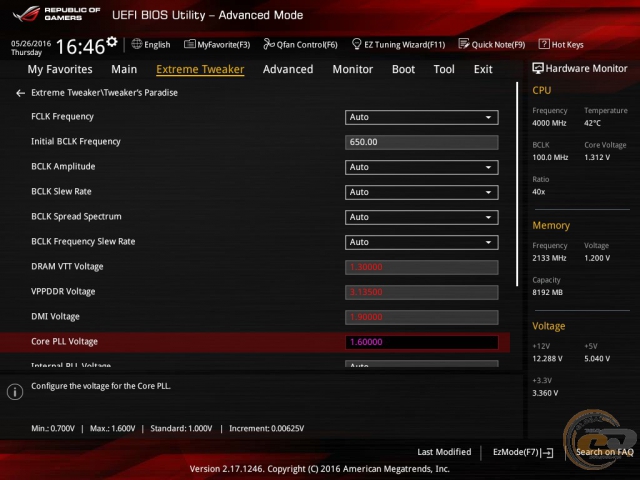Image resolution: width=640 pixels, height=480 pixels.
Task: Select the FCLK Frequency label
Action: 62,117
